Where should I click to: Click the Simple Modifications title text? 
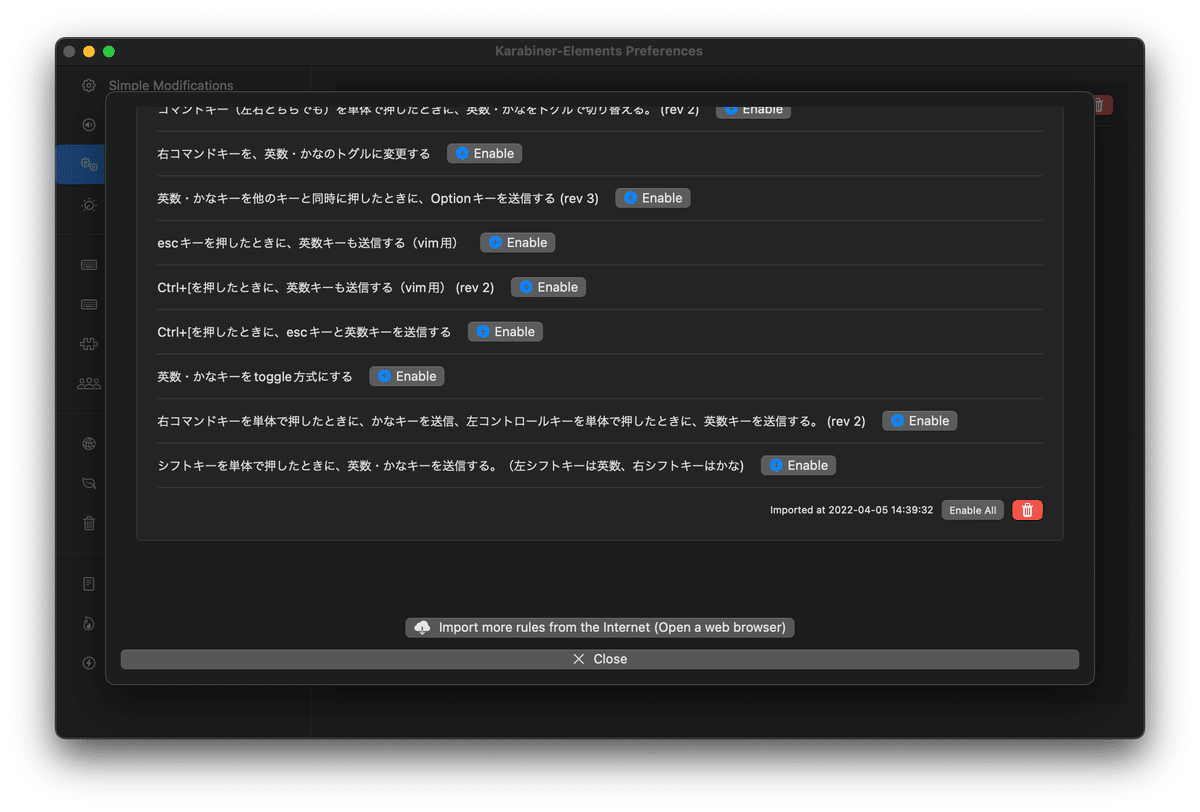[x=171, y=86]
